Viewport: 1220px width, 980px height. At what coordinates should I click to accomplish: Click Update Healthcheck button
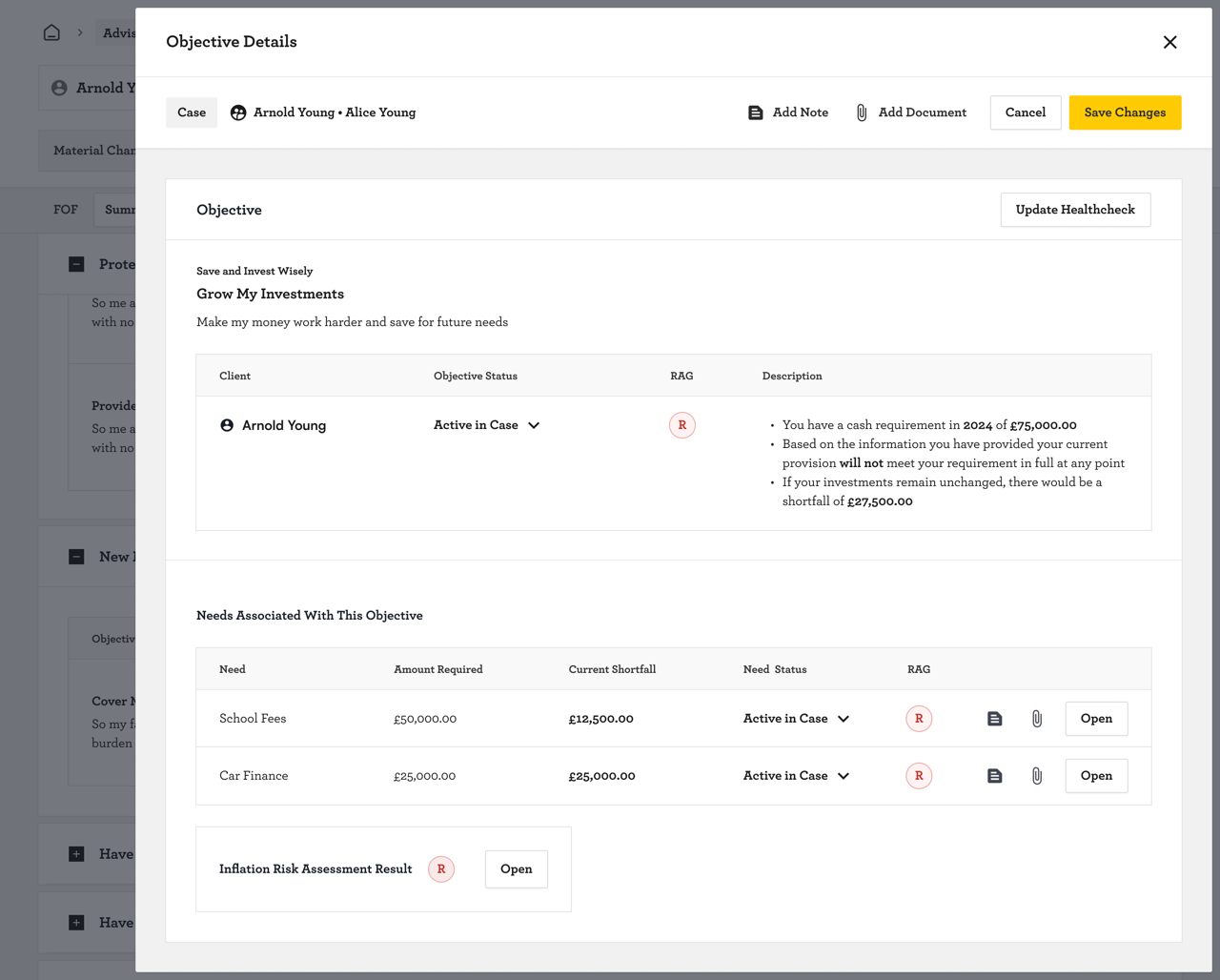pos(1075,210)
